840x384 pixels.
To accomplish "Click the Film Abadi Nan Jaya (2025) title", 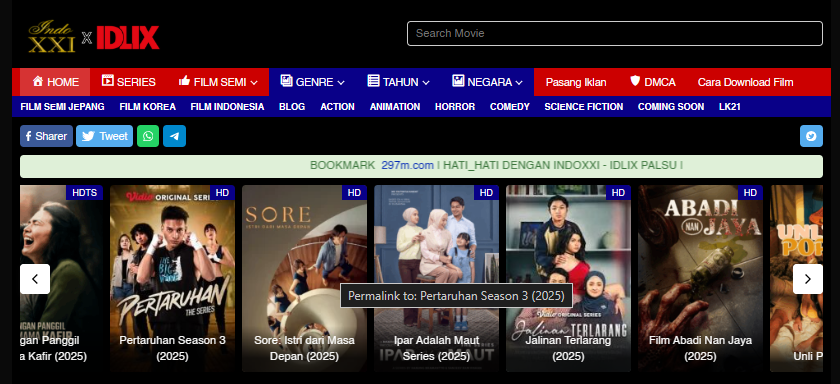I will 700,348.
